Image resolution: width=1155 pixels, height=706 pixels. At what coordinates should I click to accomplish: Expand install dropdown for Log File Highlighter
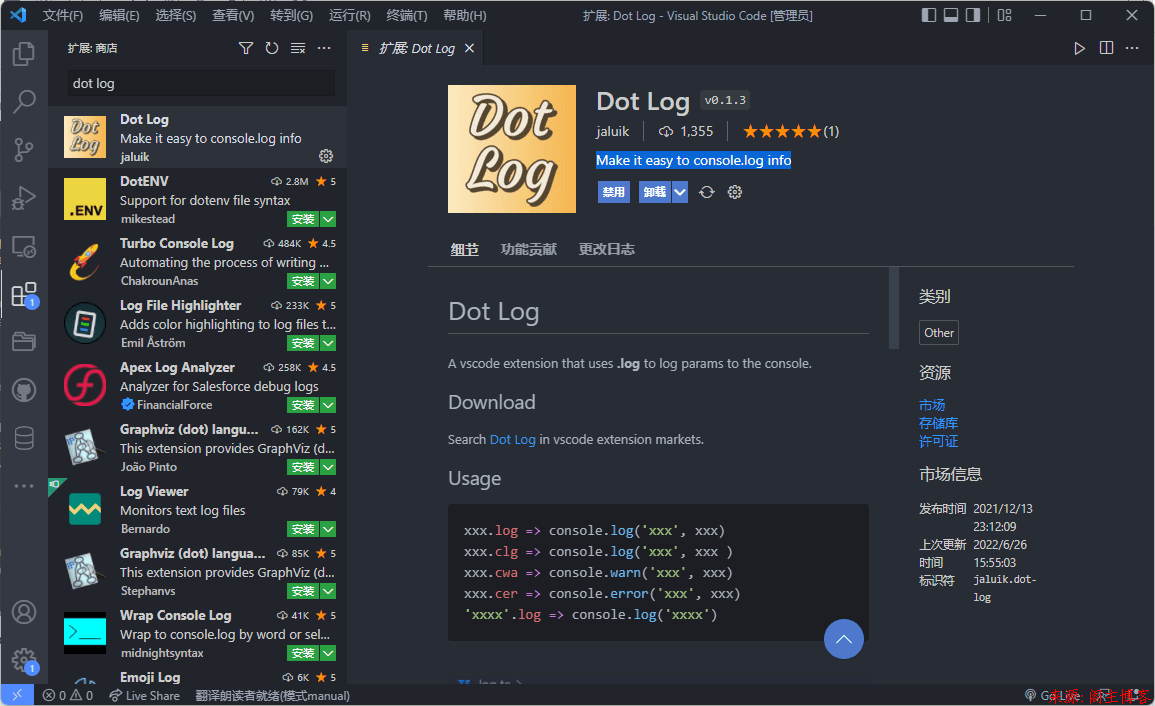(329, 343)
